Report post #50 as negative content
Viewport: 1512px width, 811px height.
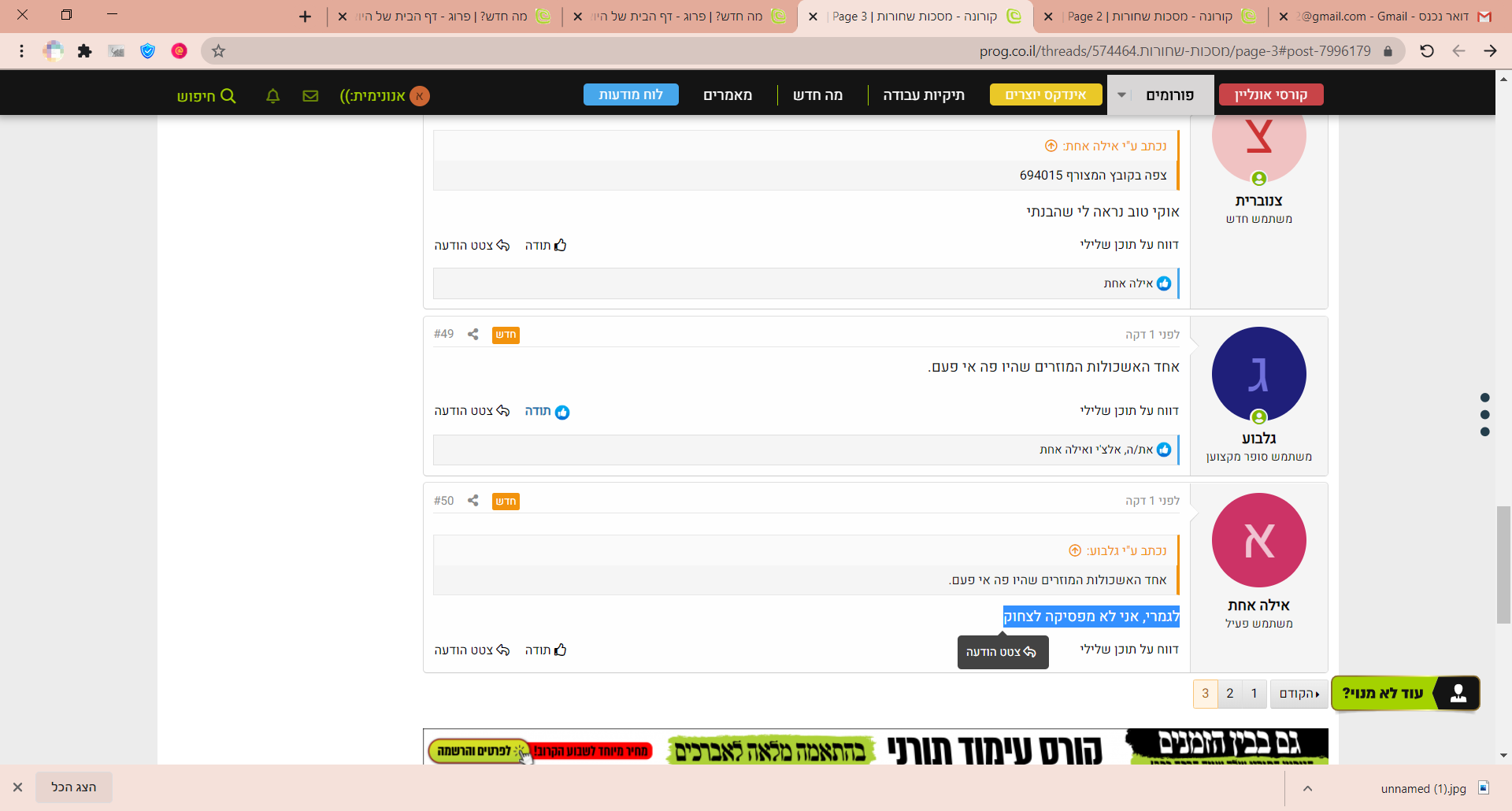[1129, 650]
